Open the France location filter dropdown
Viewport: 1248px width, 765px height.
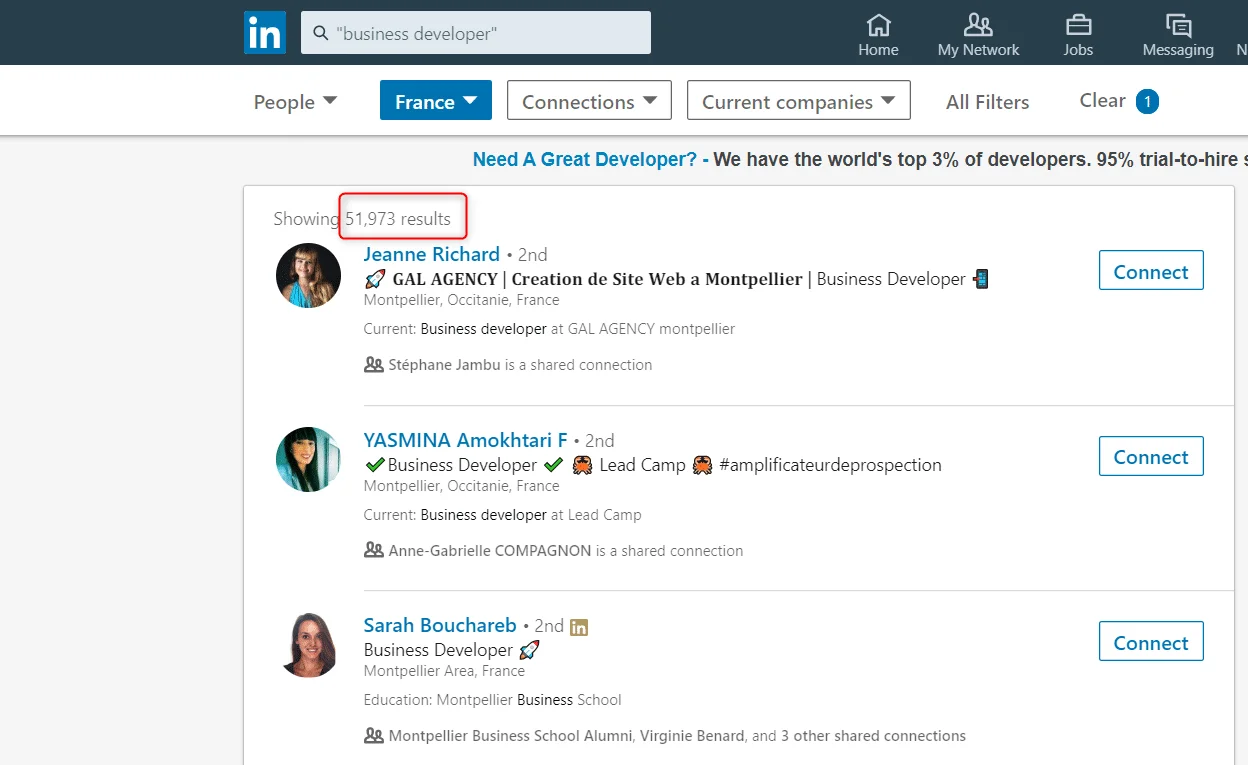coord(436,100)
